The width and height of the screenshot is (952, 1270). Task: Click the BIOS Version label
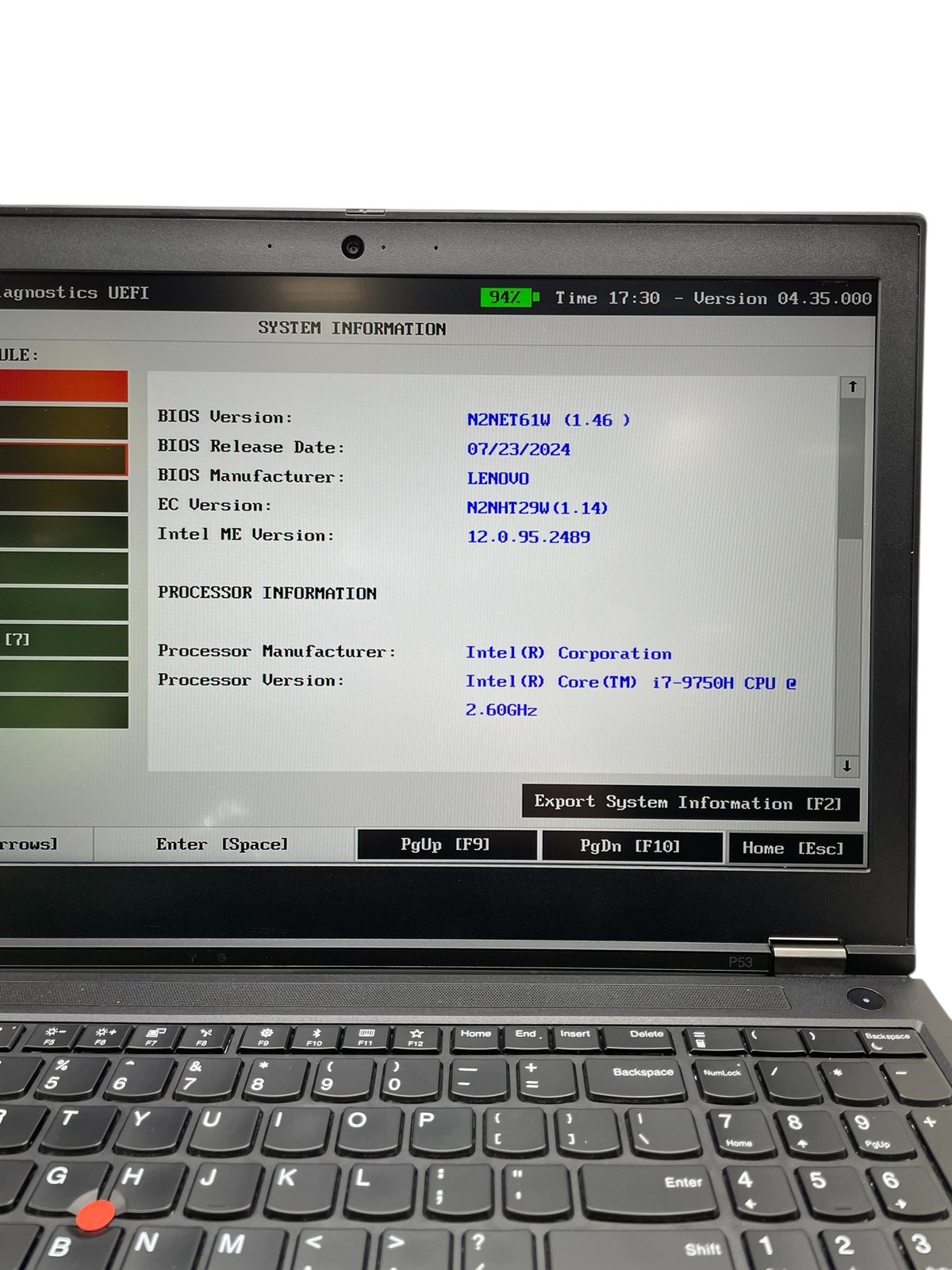[x=225, y=417]
